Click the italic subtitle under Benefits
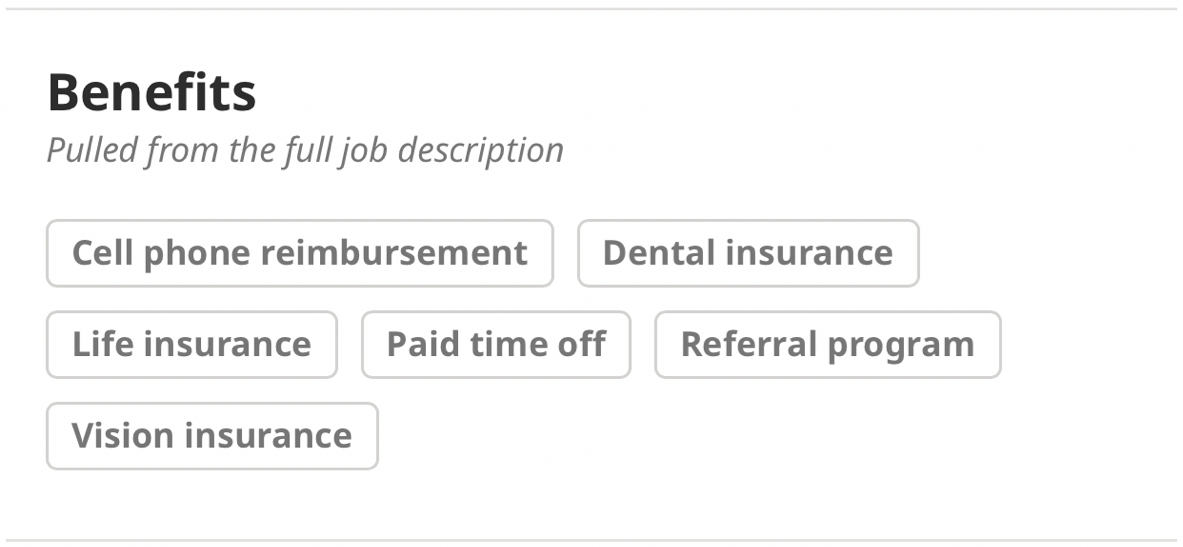 click(305, 150)
